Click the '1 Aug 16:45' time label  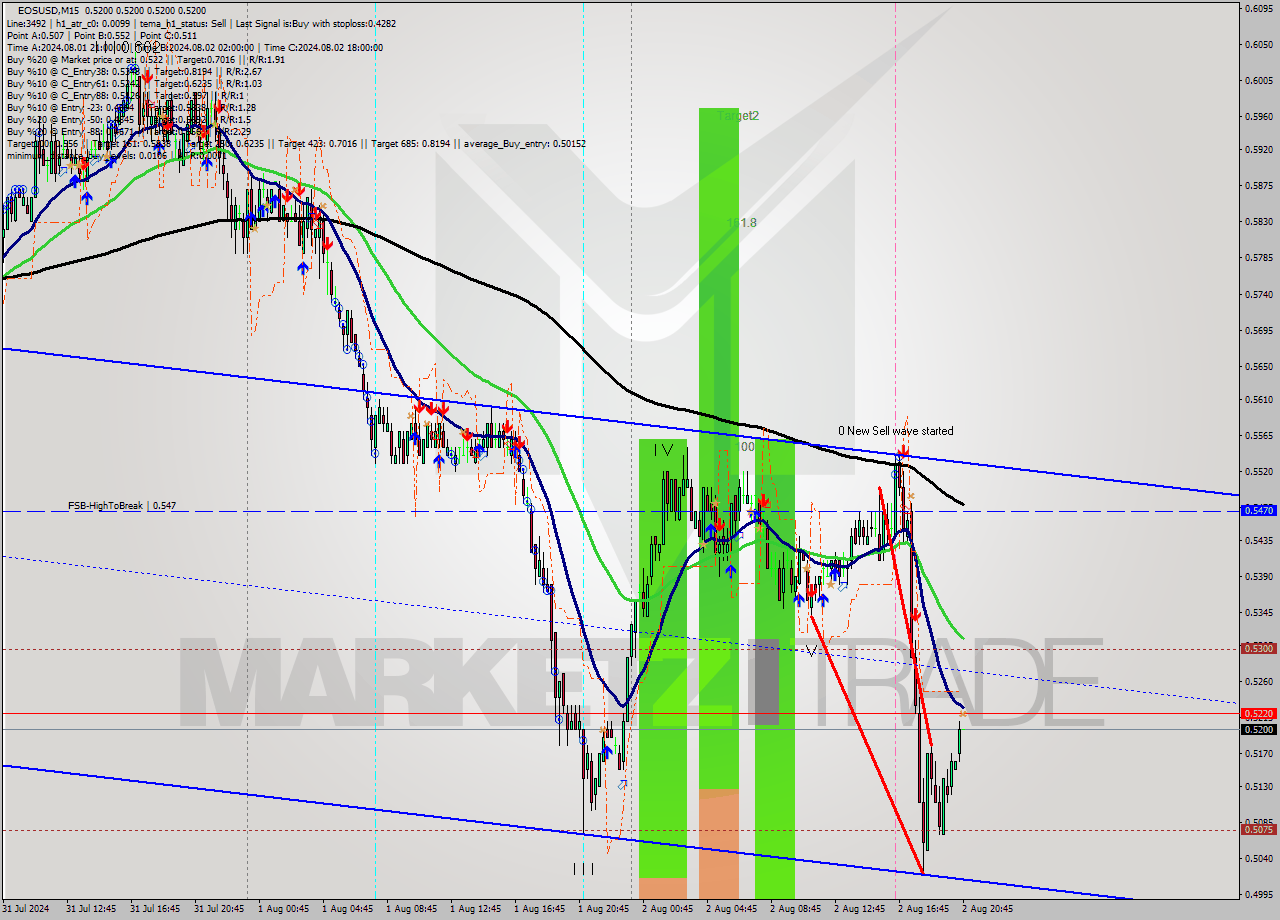(x=540, y=909)
